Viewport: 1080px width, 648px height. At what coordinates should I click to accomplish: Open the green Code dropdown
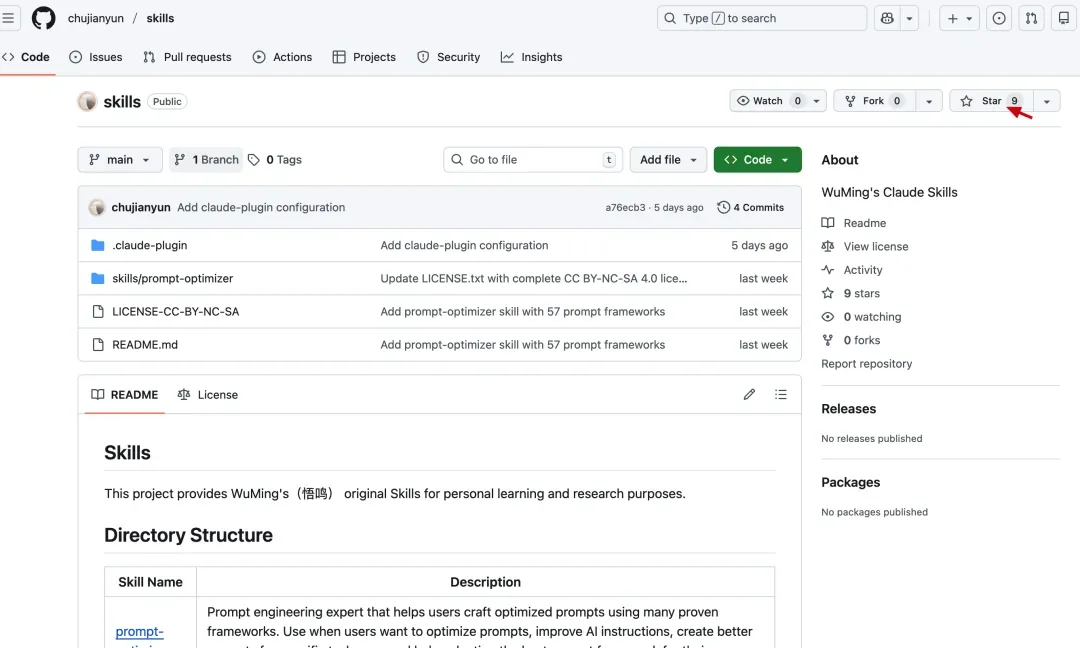757,160
